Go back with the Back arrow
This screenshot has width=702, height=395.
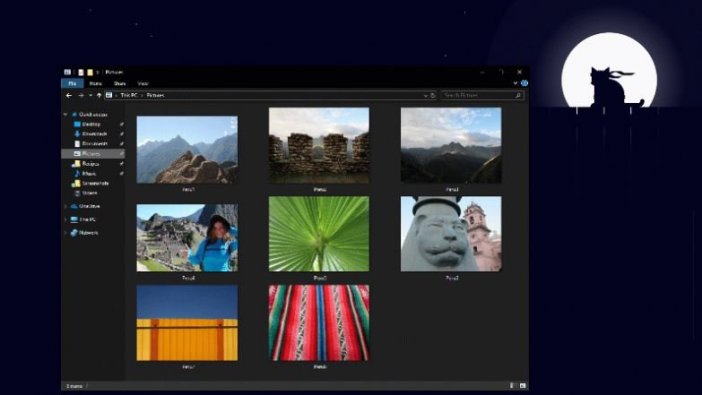68,95
